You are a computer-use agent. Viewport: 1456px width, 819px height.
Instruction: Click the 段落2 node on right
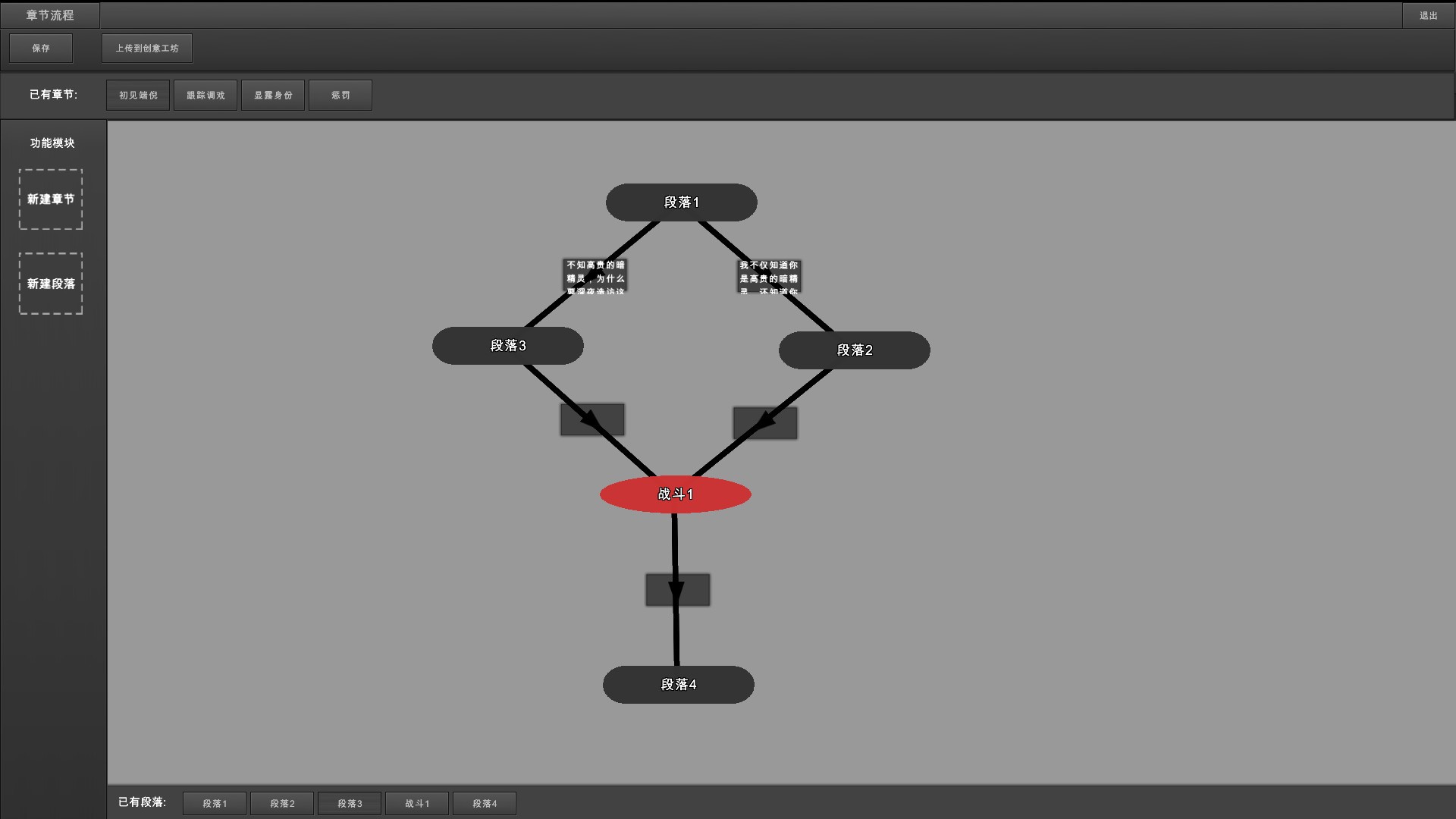(854, 350)
